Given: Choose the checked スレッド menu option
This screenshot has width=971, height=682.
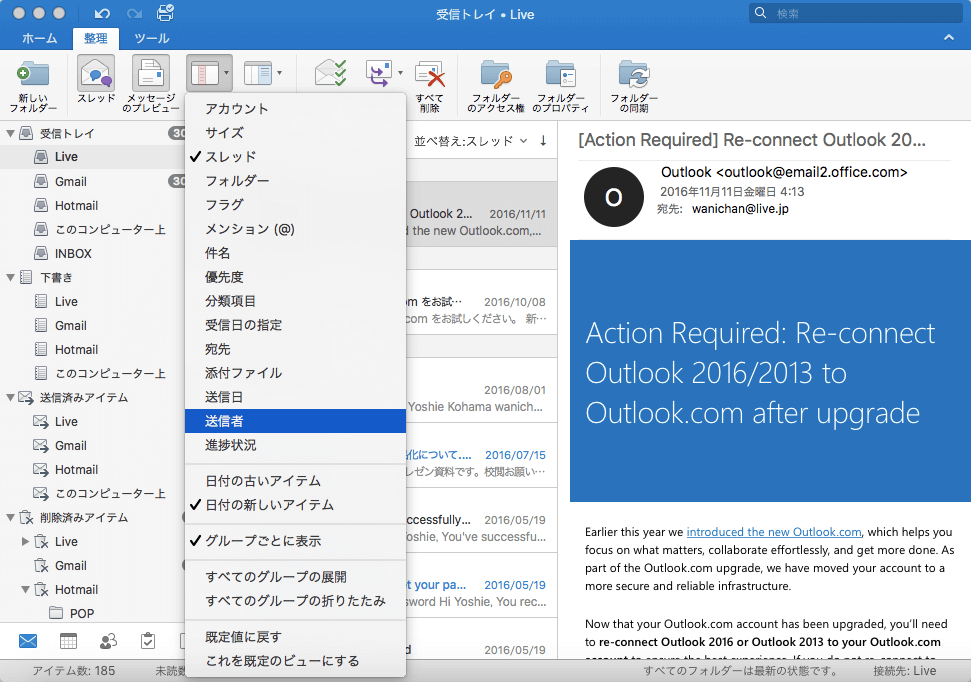Looking at the screenshot, I should pyautogui.click(x=295, y=157).
